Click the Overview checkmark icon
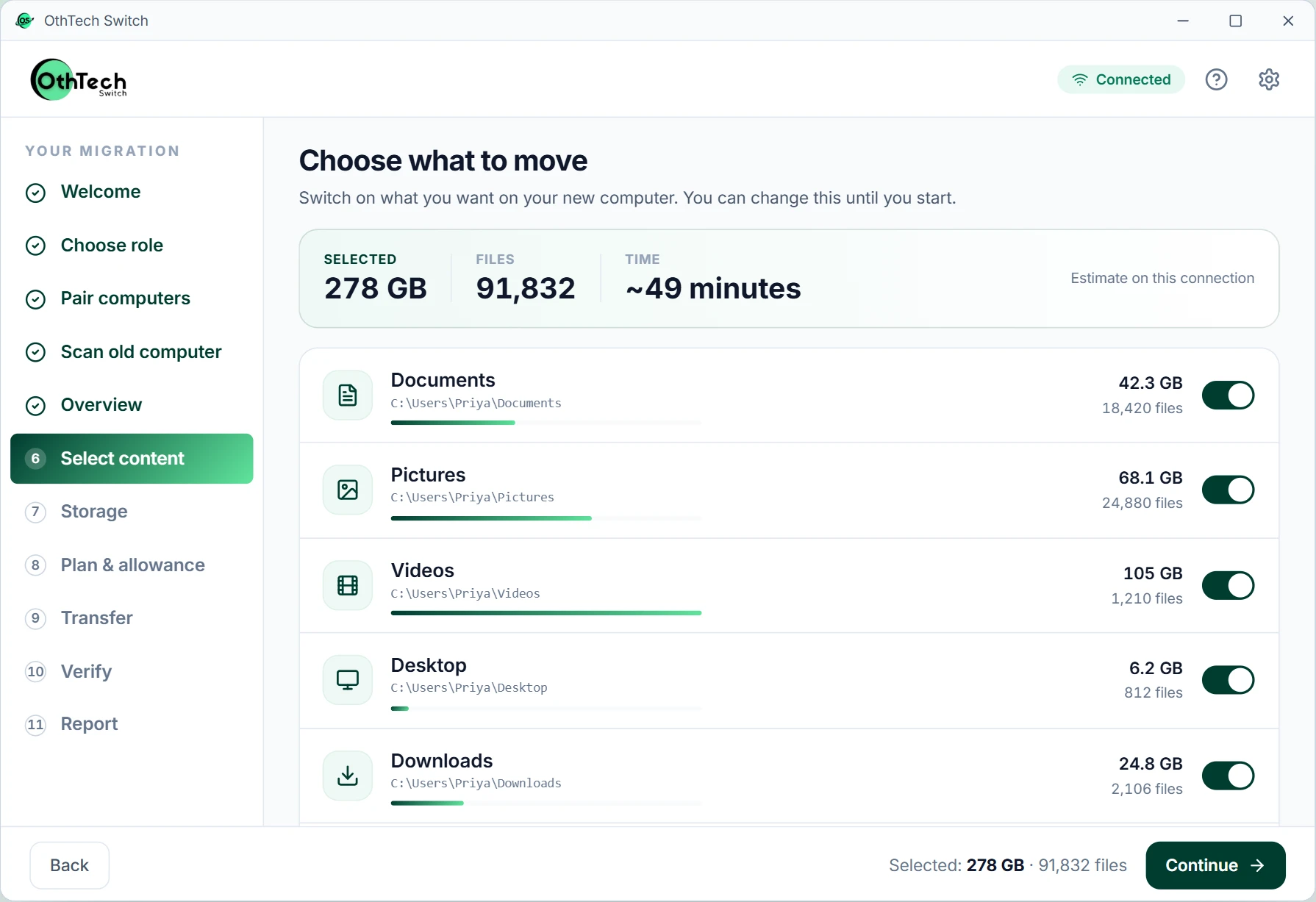The width and height of the screenshot is (1316, 902). click(x=35, y=406)
